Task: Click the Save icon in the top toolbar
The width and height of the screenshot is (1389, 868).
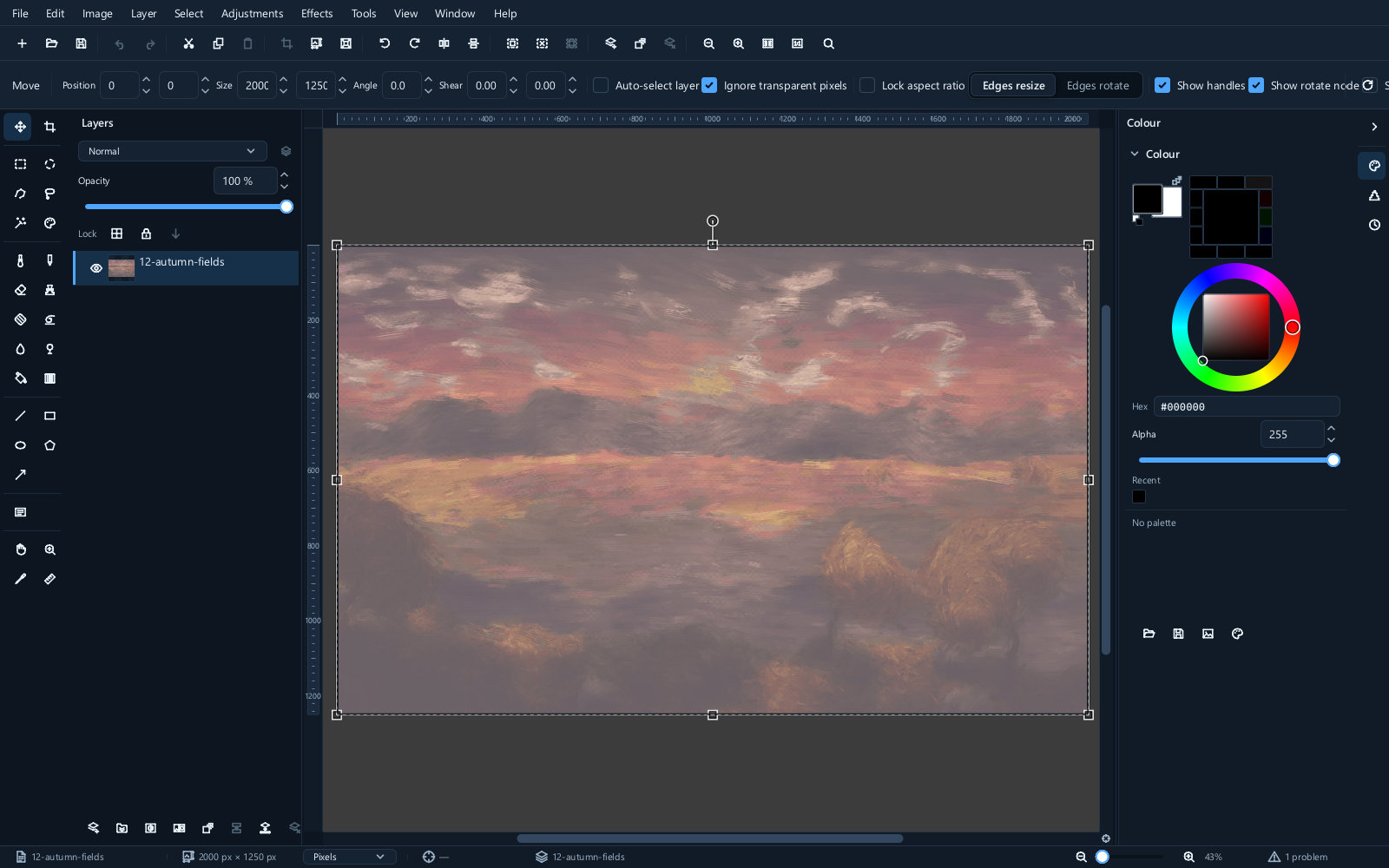Action: (x=81, y=43)
